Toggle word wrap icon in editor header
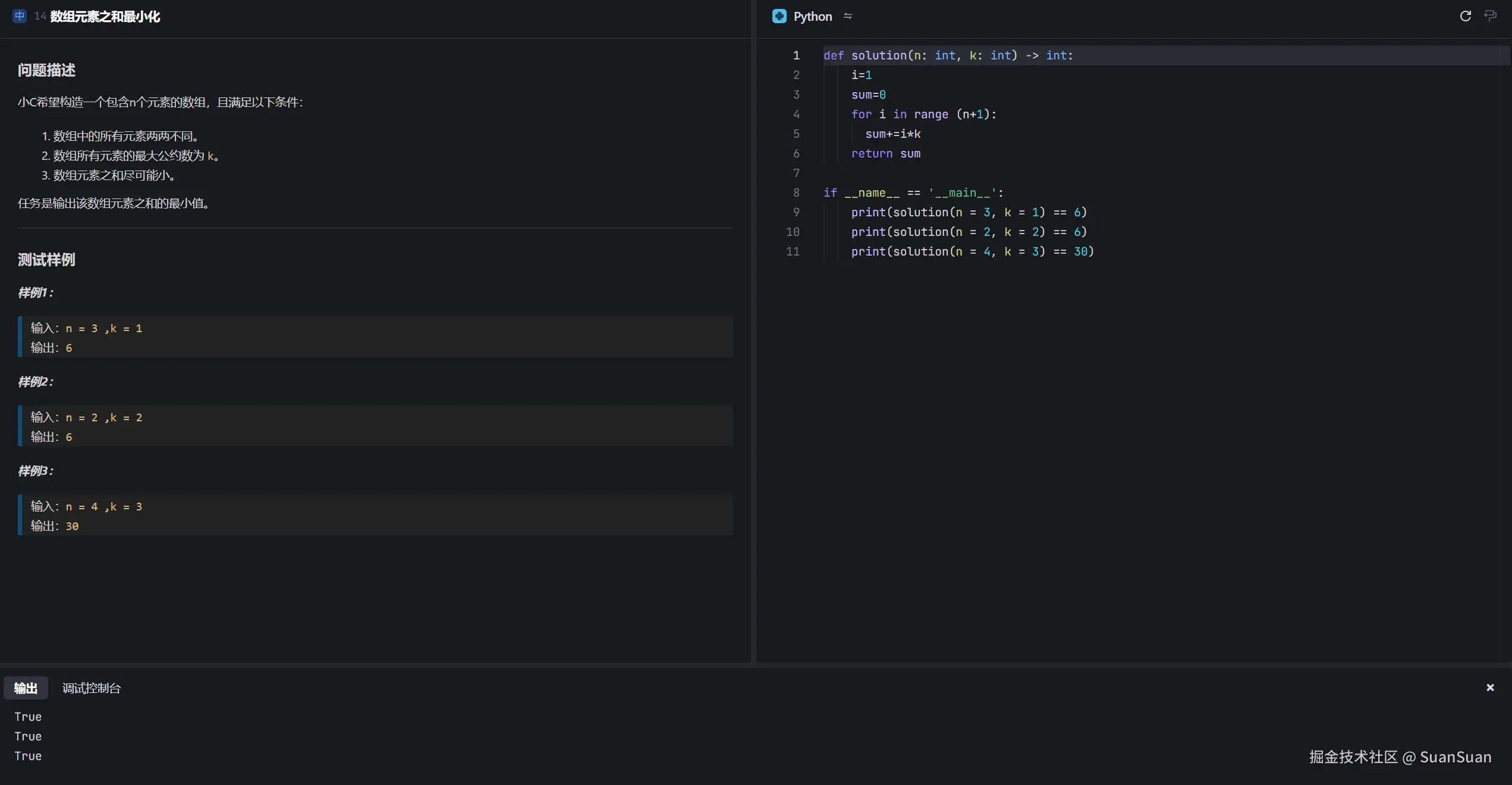Screen dimensions: 1512x785 pyautogui.click(x=1490, y=16)
